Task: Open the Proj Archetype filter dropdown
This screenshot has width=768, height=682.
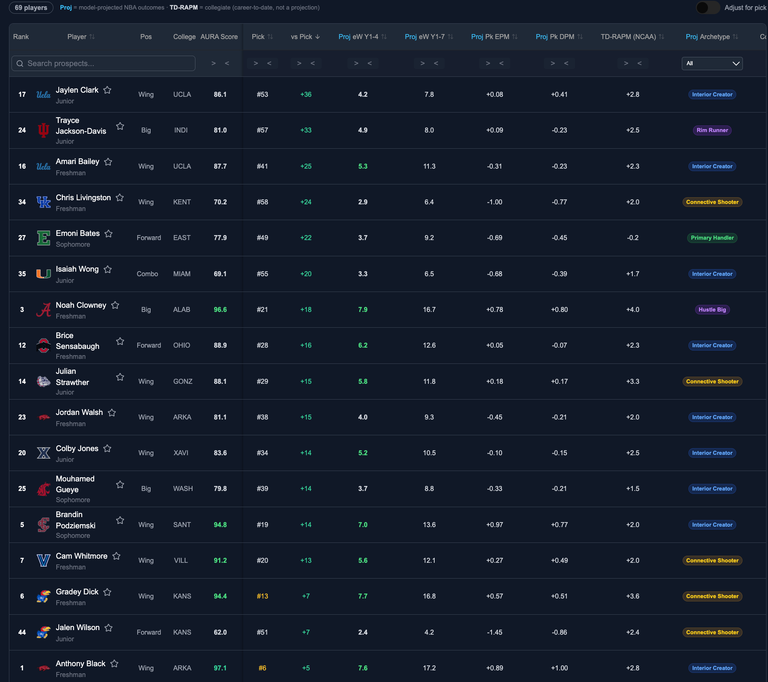Action: point(712,63)
